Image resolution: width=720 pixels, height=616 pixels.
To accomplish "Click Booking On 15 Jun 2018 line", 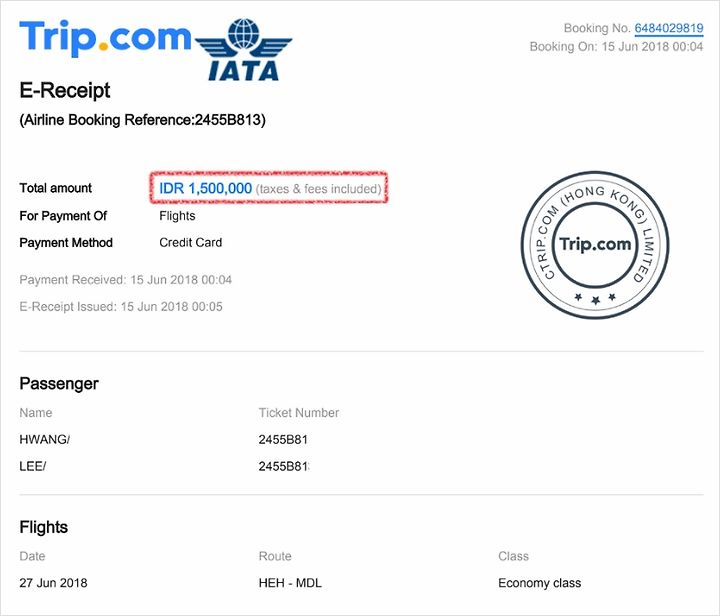I will [616, 46].
